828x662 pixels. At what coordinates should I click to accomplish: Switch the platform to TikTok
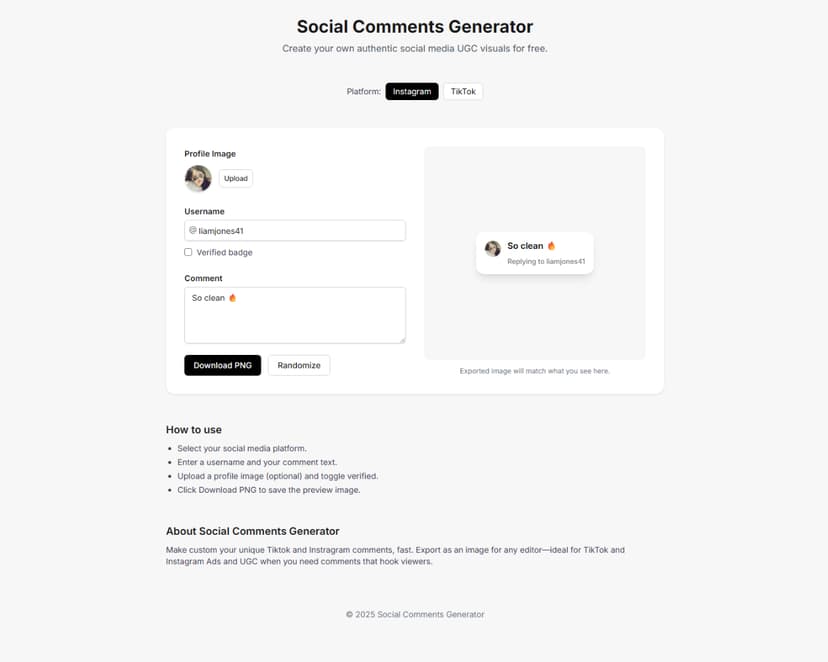click(462, 91)
